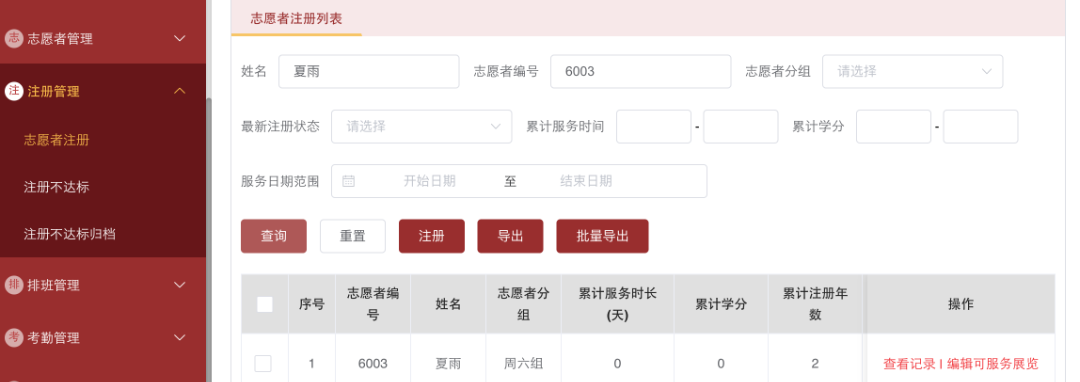Screen dimensions: 1080x382
Task: Expand the 志愿者管理 menu chevron
Action: pyautogui.click(x=180, y=39)
